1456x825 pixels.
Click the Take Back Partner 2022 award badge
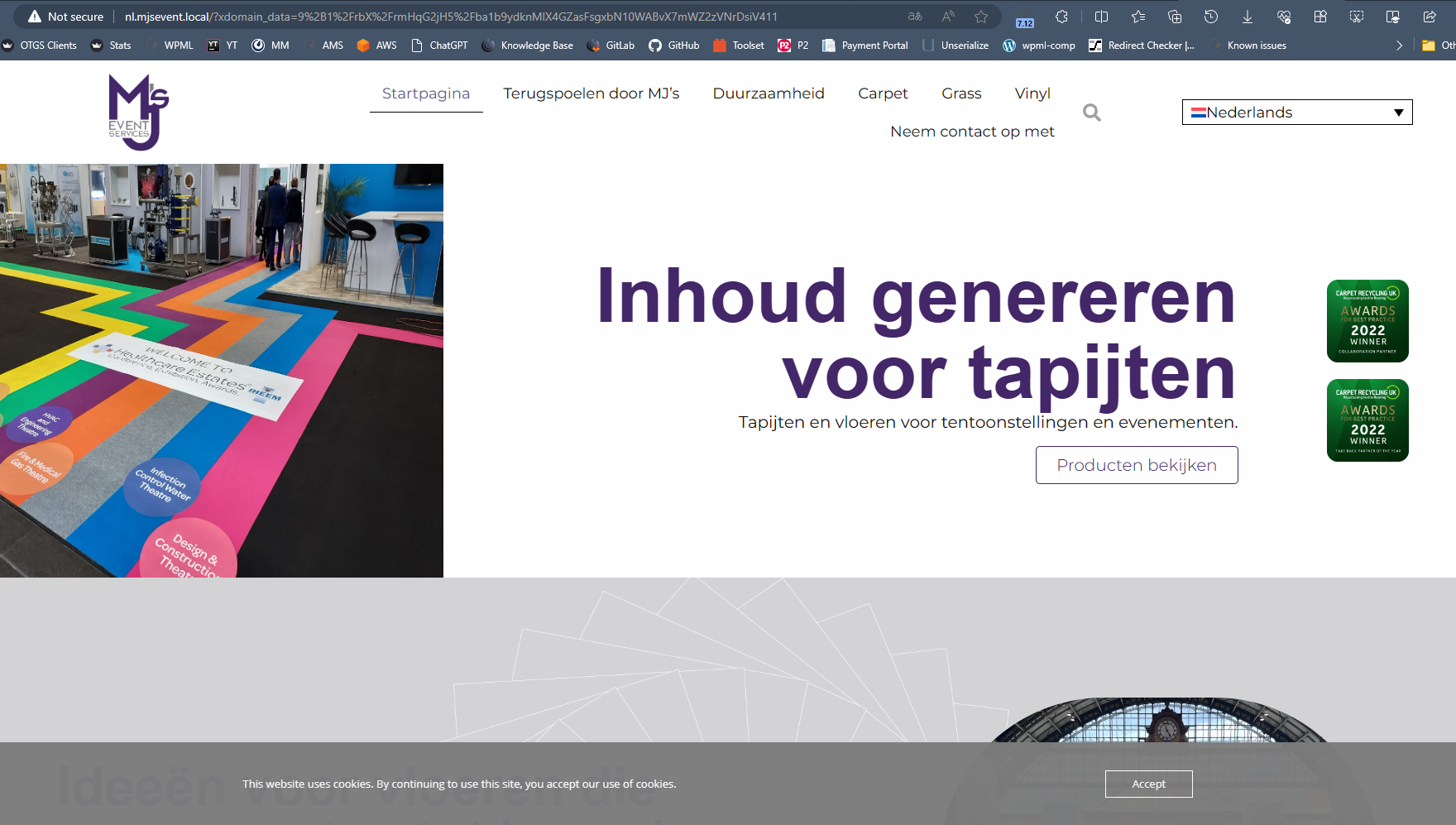1367,420
